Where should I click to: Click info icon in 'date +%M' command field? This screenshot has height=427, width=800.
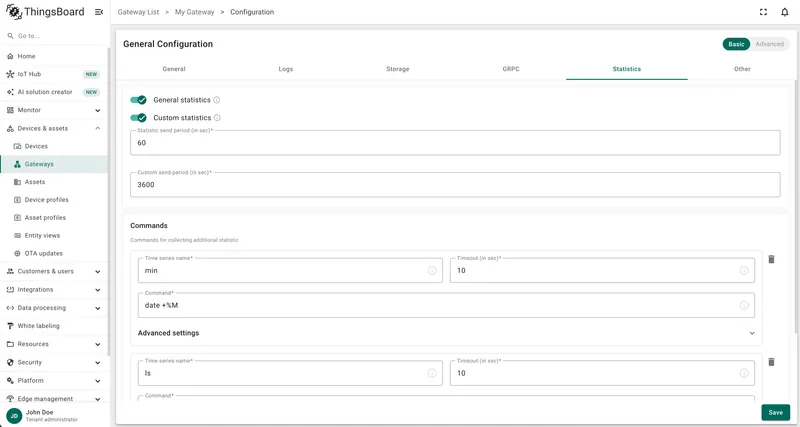tap(744, 305)
